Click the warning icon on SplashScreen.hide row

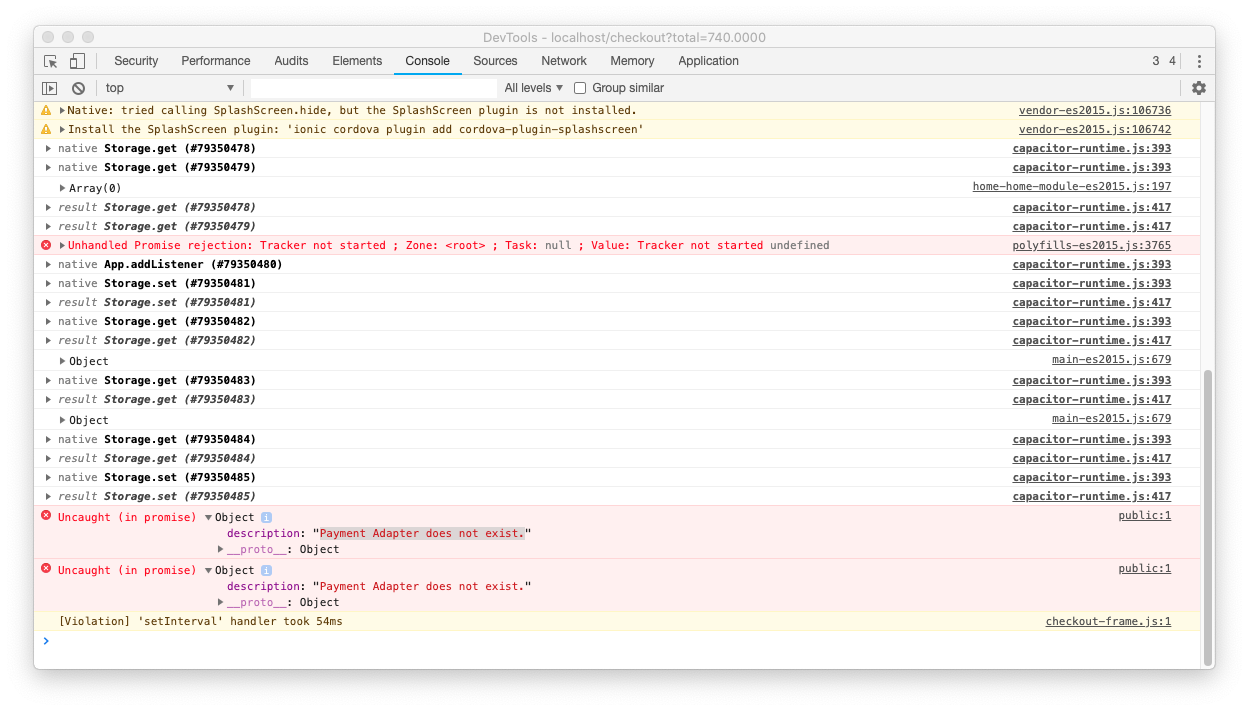point(46,110)
